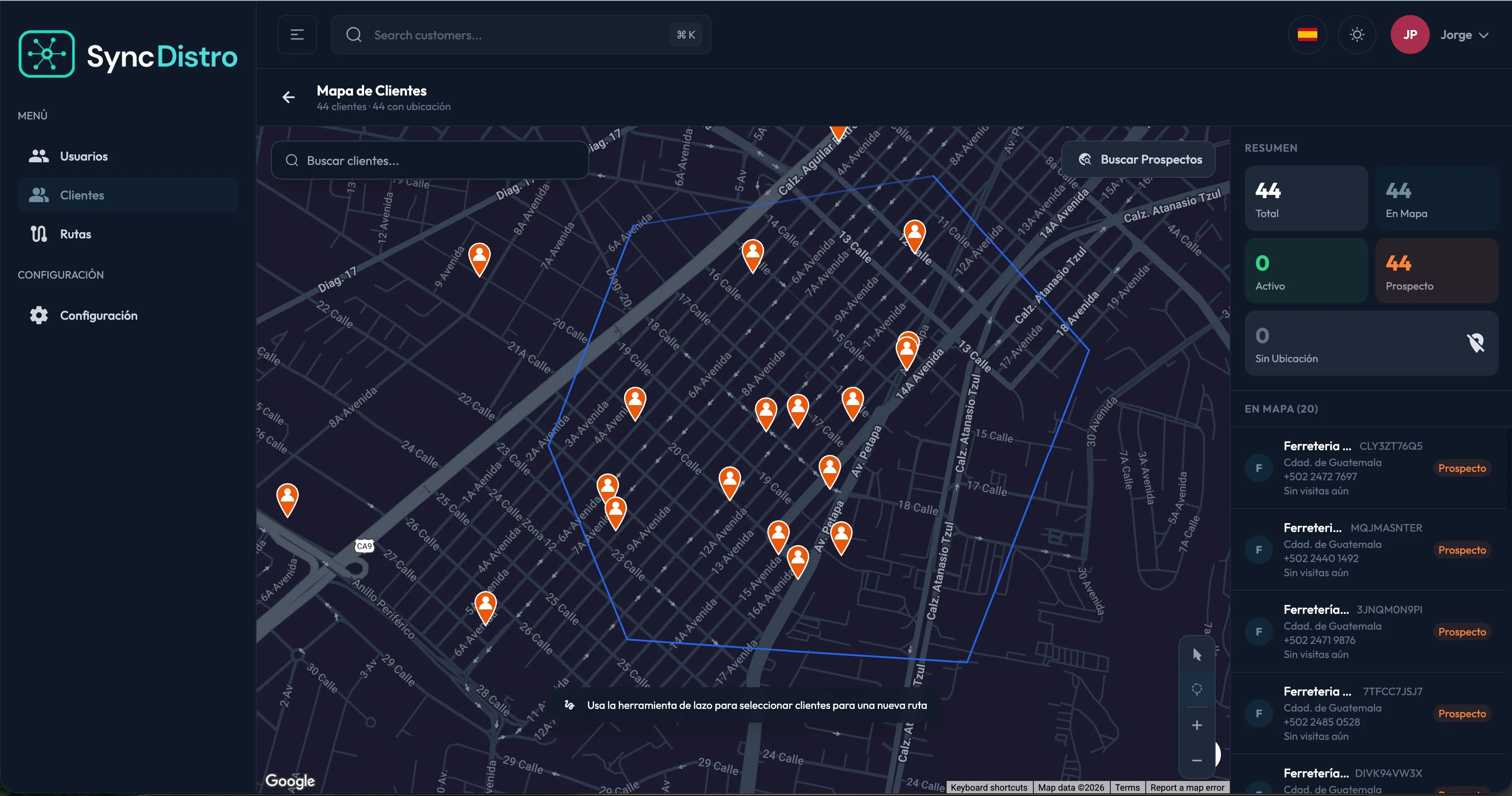Zoom in the map with plus button
This screenshot has height=796, width=1512.
[1197, 725]
